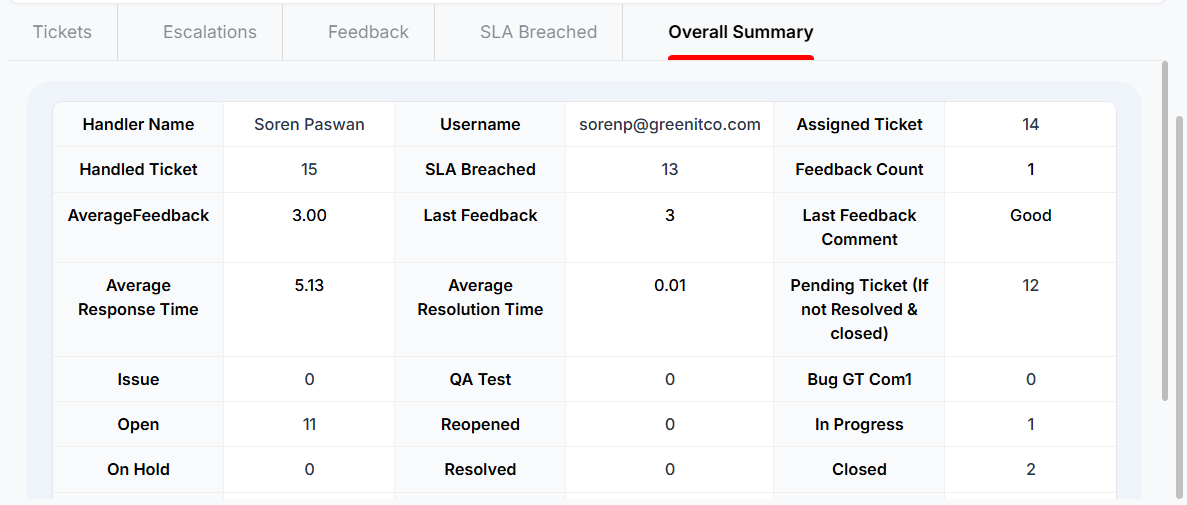Click the Pending Ticket label
Image resolution: width=1187 pixels, height=505 pixels.
(x=859, y=309)
